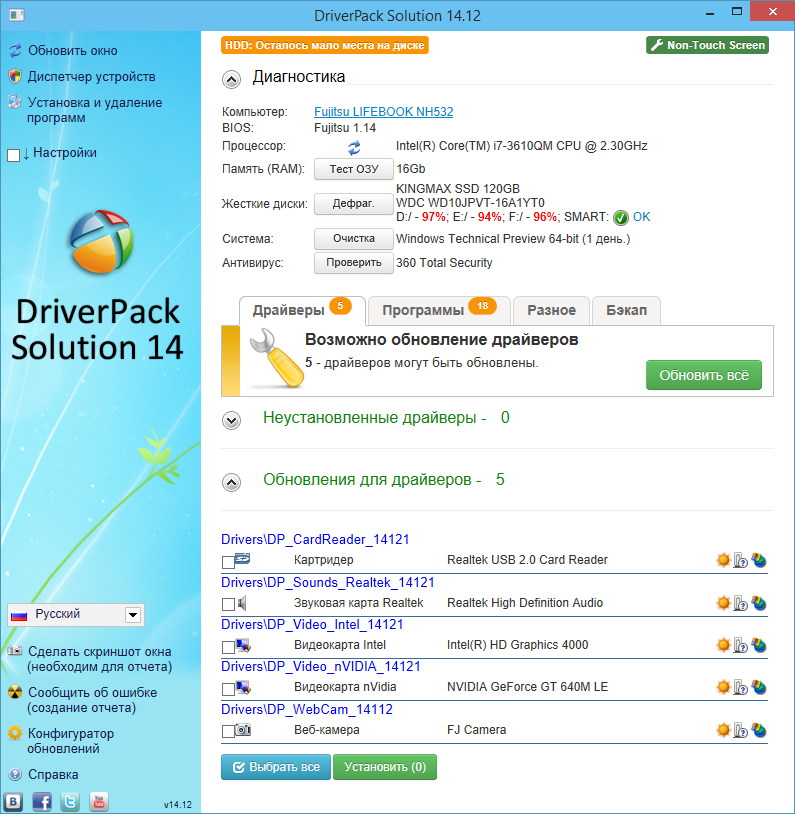
Task: Open the Drivers\DP_Sounds_Realtek_14121 link
Action: tap(328, 582)
